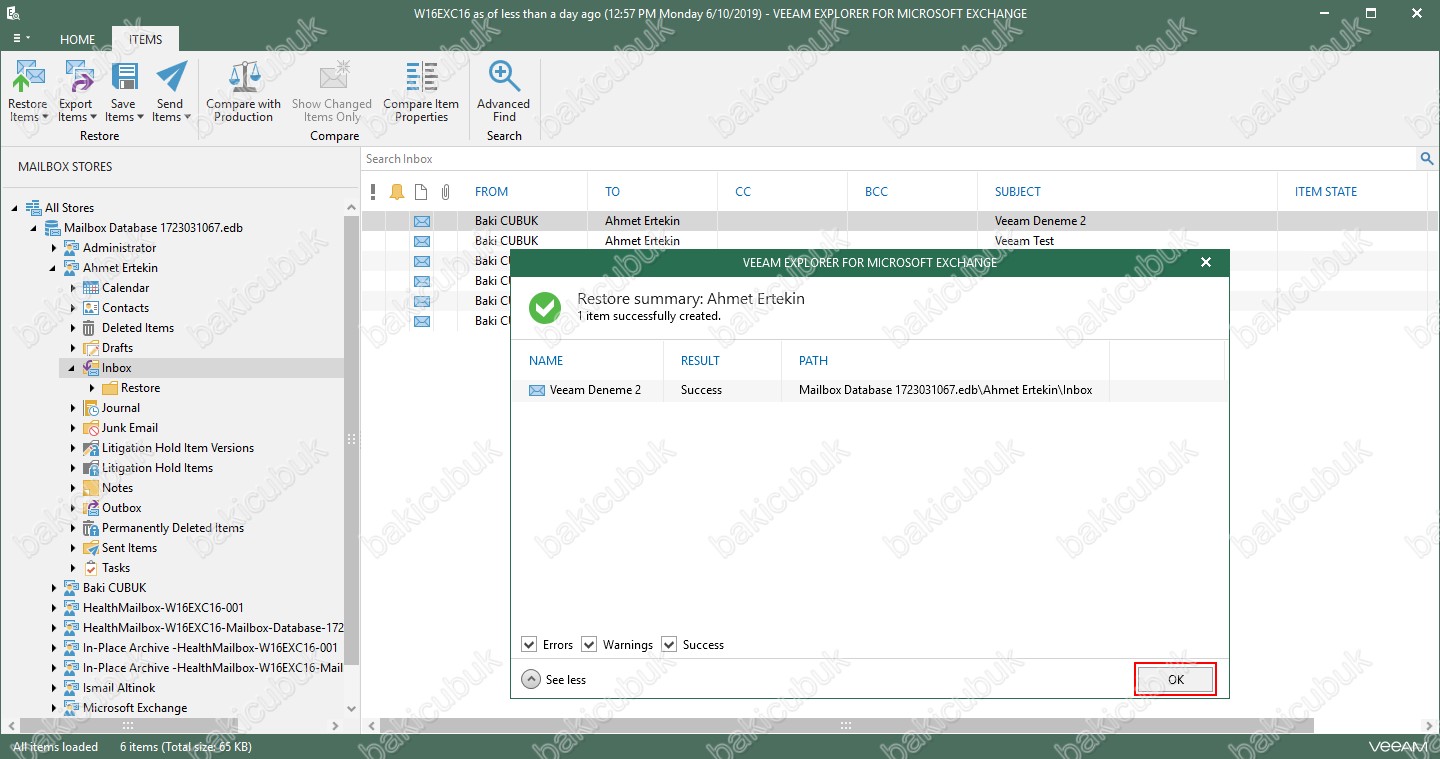The width and height of the screenshot is (1440, 759).
Task: Collapse the Inbox folder node
Action: point(73,368)
